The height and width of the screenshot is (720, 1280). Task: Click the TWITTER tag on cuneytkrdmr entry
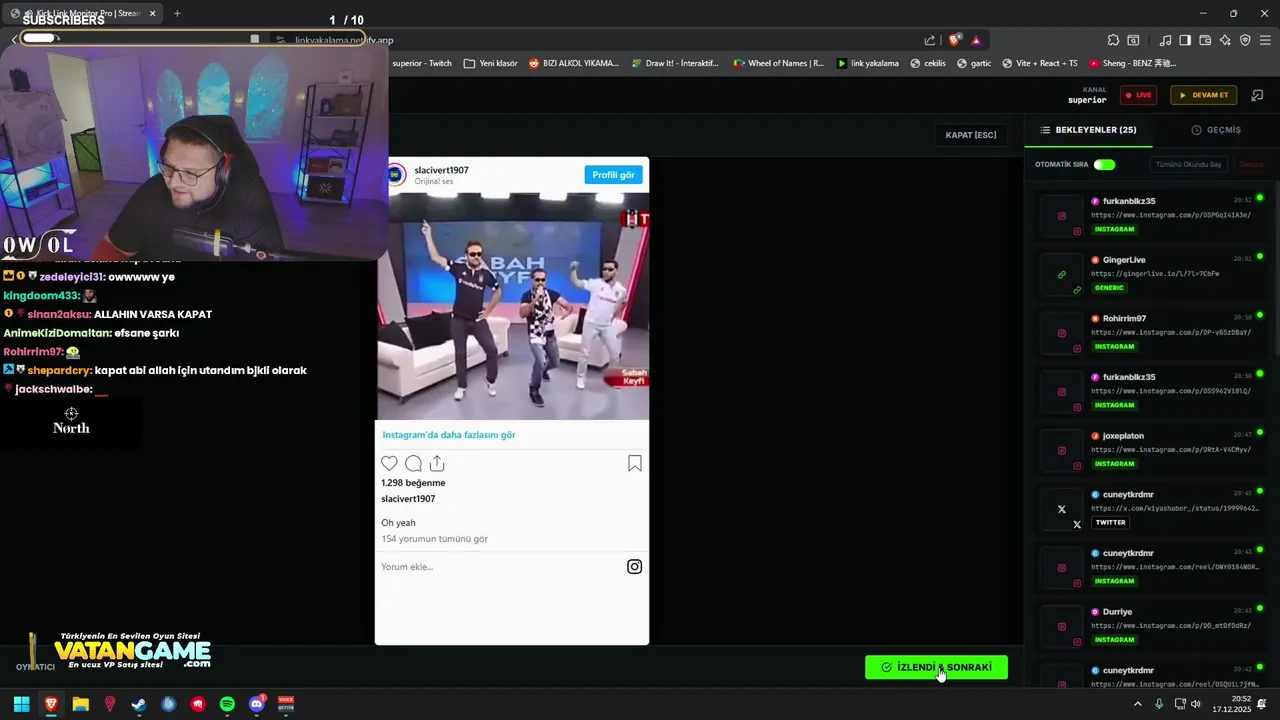point(1110,522)
